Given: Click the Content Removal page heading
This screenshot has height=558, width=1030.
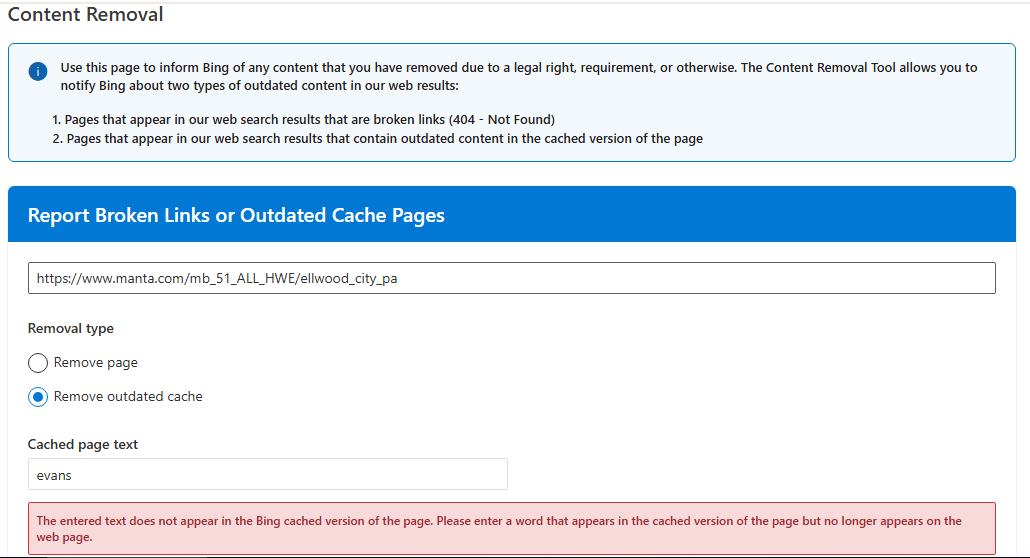Looking at the screenshot, I should (x=85, y=14).
